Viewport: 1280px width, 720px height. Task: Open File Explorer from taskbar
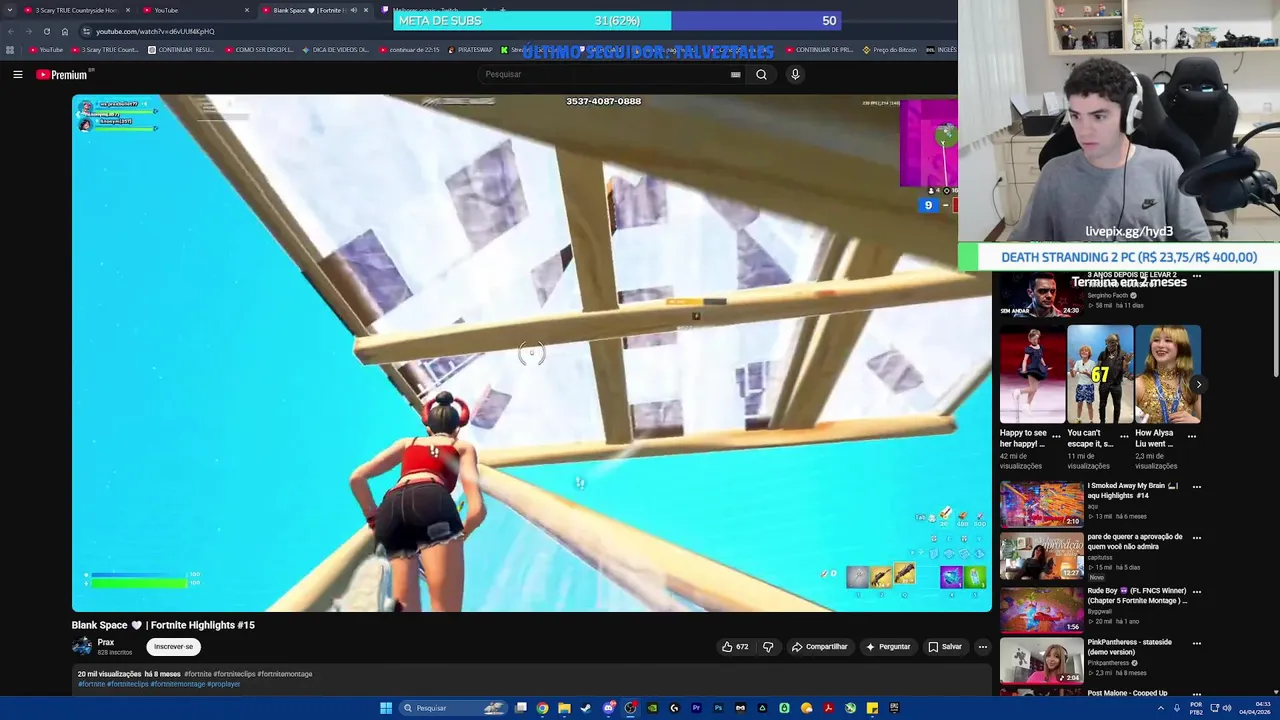pos(564,708)
